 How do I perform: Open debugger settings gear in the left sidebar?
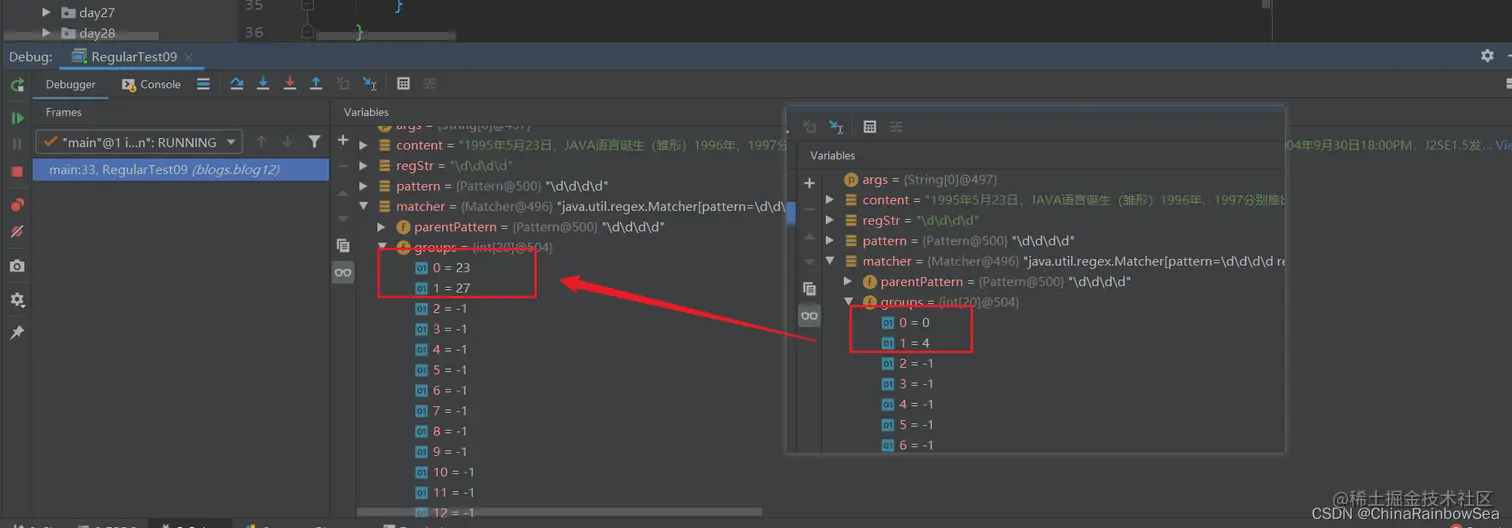pyautogui.click(x=17, y=300)
